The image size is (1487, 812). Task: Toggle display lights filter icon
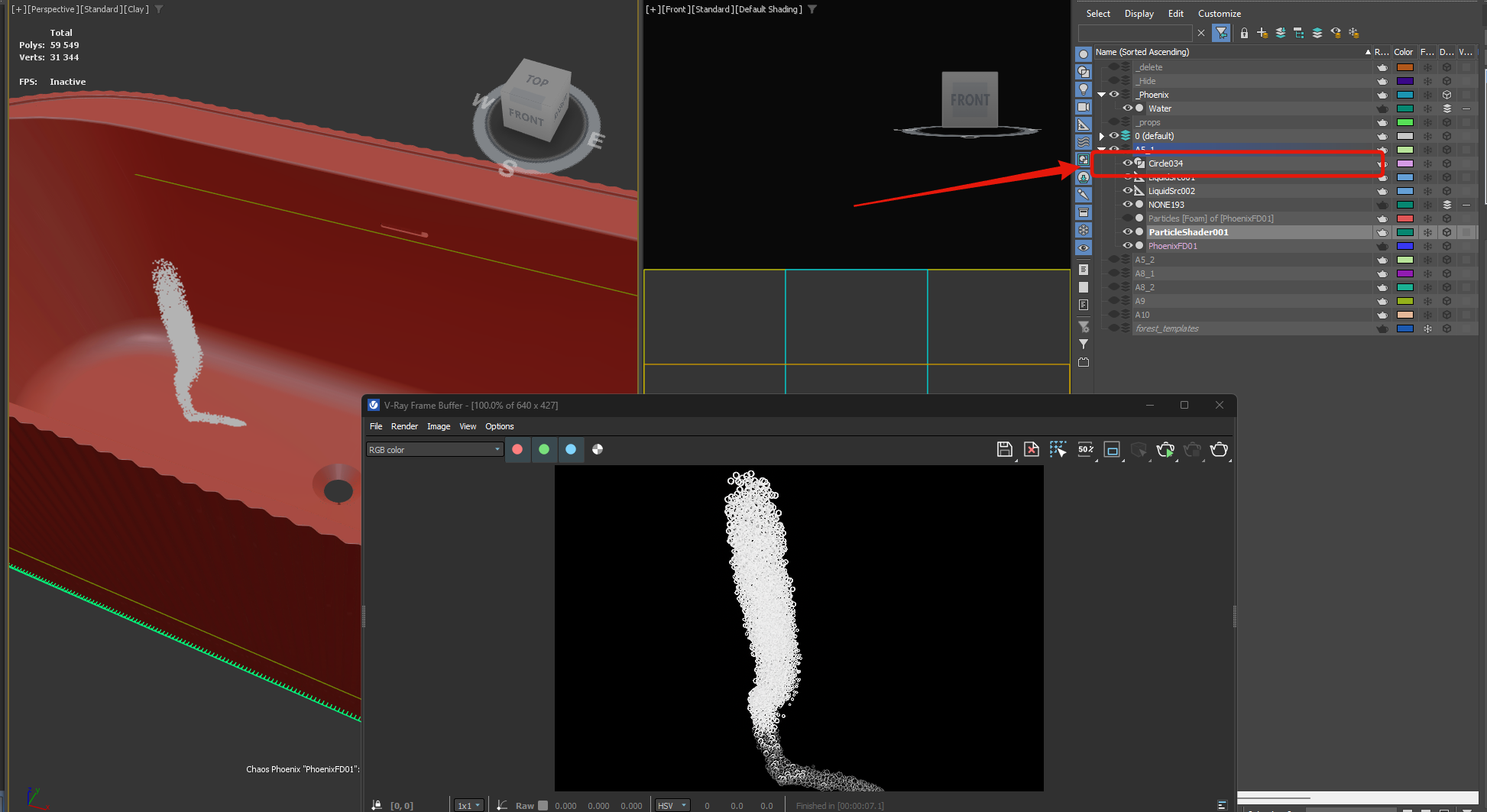1084,89
